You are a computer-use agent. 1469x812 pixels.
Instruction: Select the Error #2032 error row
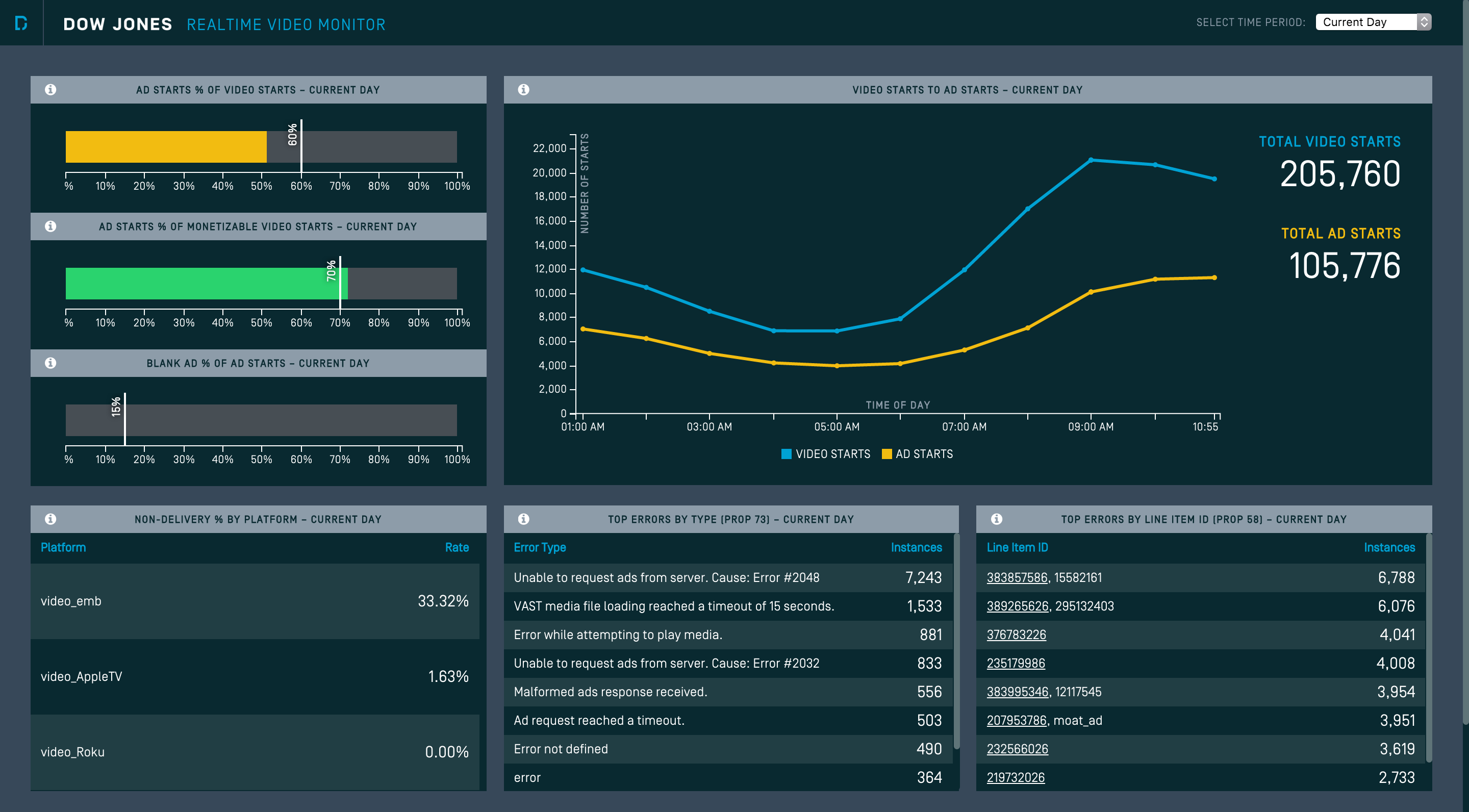tap(728, 663)
